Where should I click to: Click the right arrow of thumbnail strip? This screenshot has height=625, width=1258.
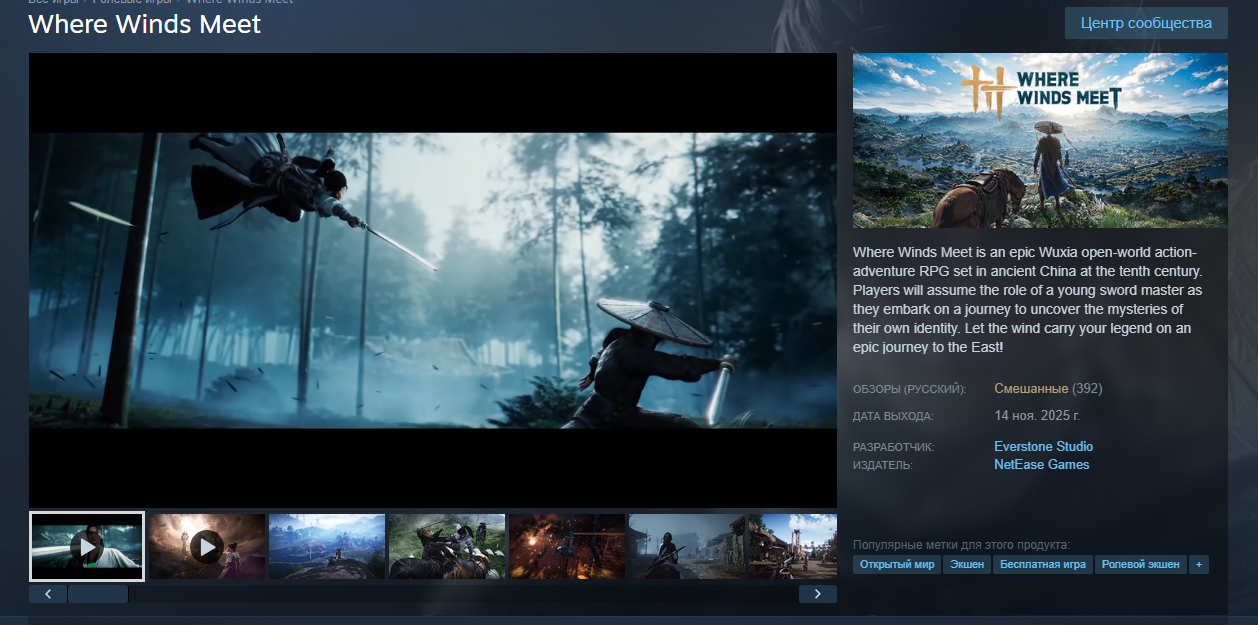point(818,594)
